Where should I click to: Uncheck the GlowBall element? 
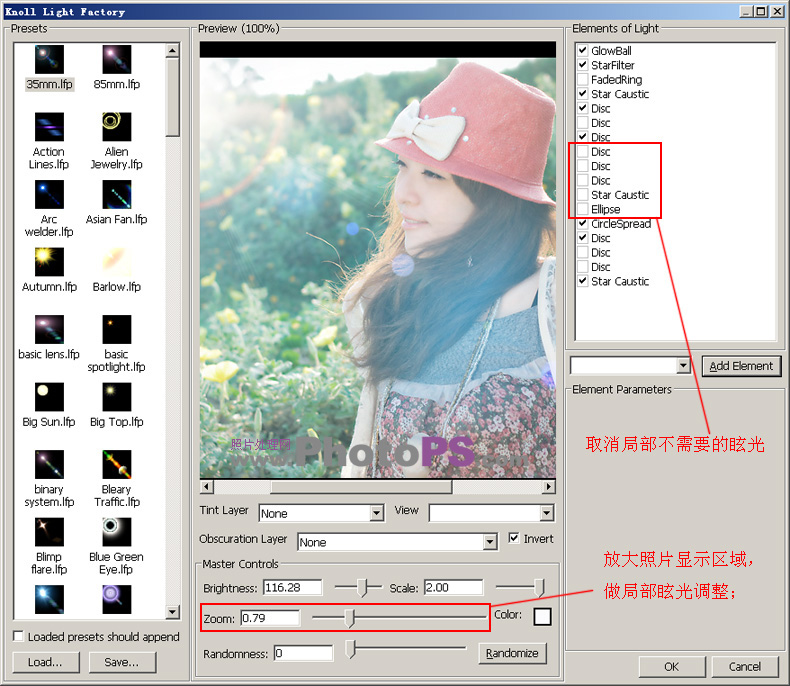583,50
